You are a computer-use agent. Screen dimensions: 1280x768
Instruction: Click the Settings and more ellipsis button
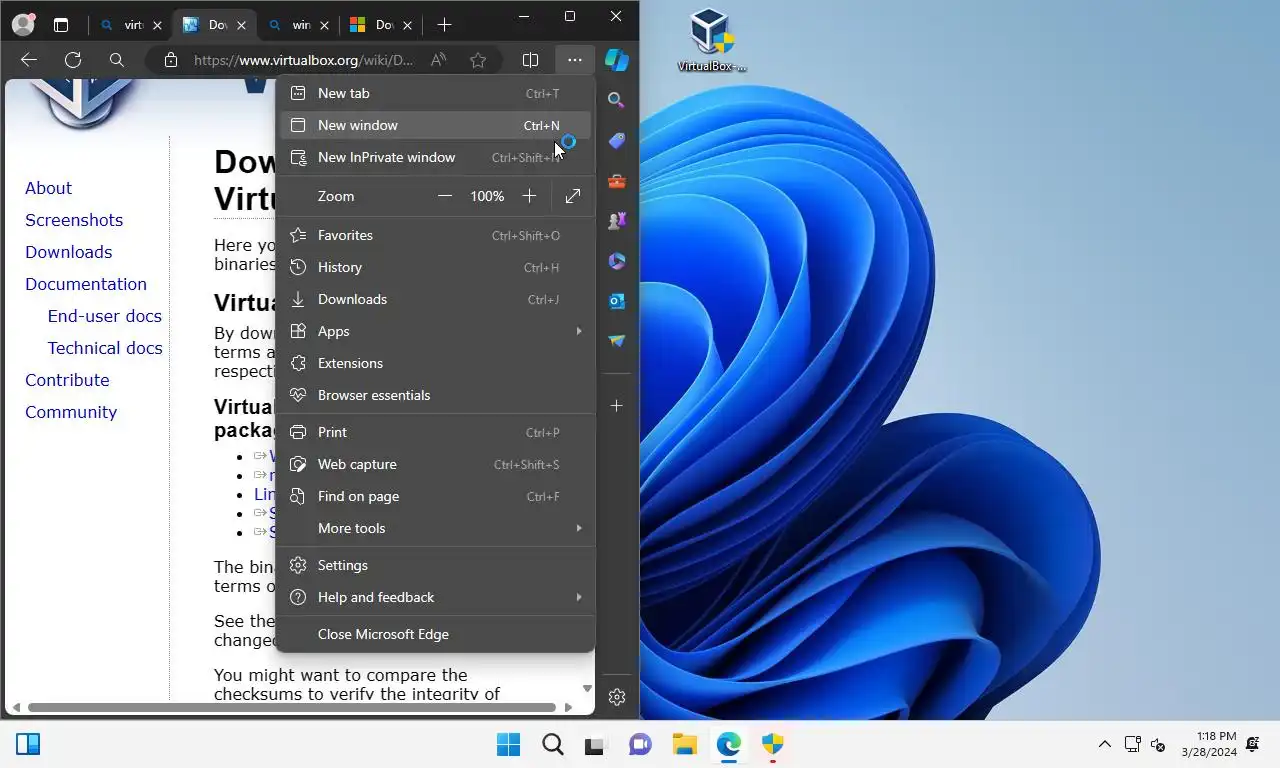[x=574, y=60]
